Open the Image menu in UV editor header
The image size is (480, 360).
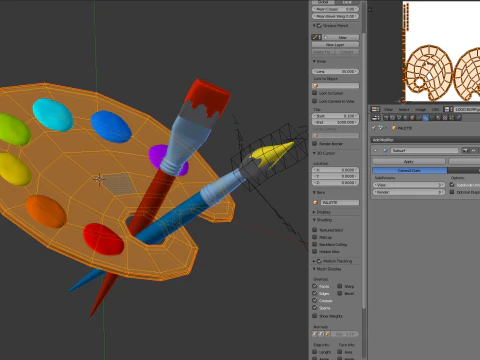(421, 109)
